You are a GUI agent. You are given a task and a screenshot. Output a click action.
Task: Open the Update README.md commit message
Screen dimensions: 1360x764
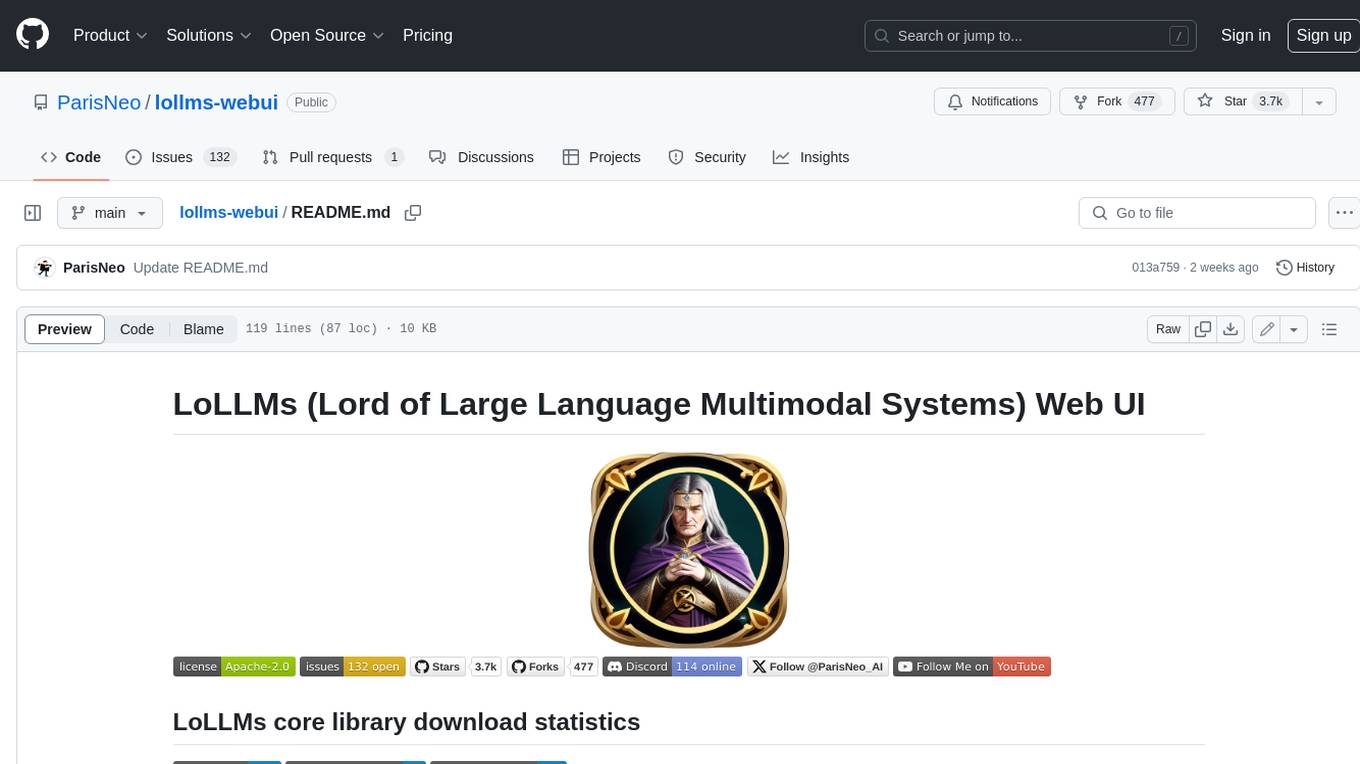click(x=200, y=268)
